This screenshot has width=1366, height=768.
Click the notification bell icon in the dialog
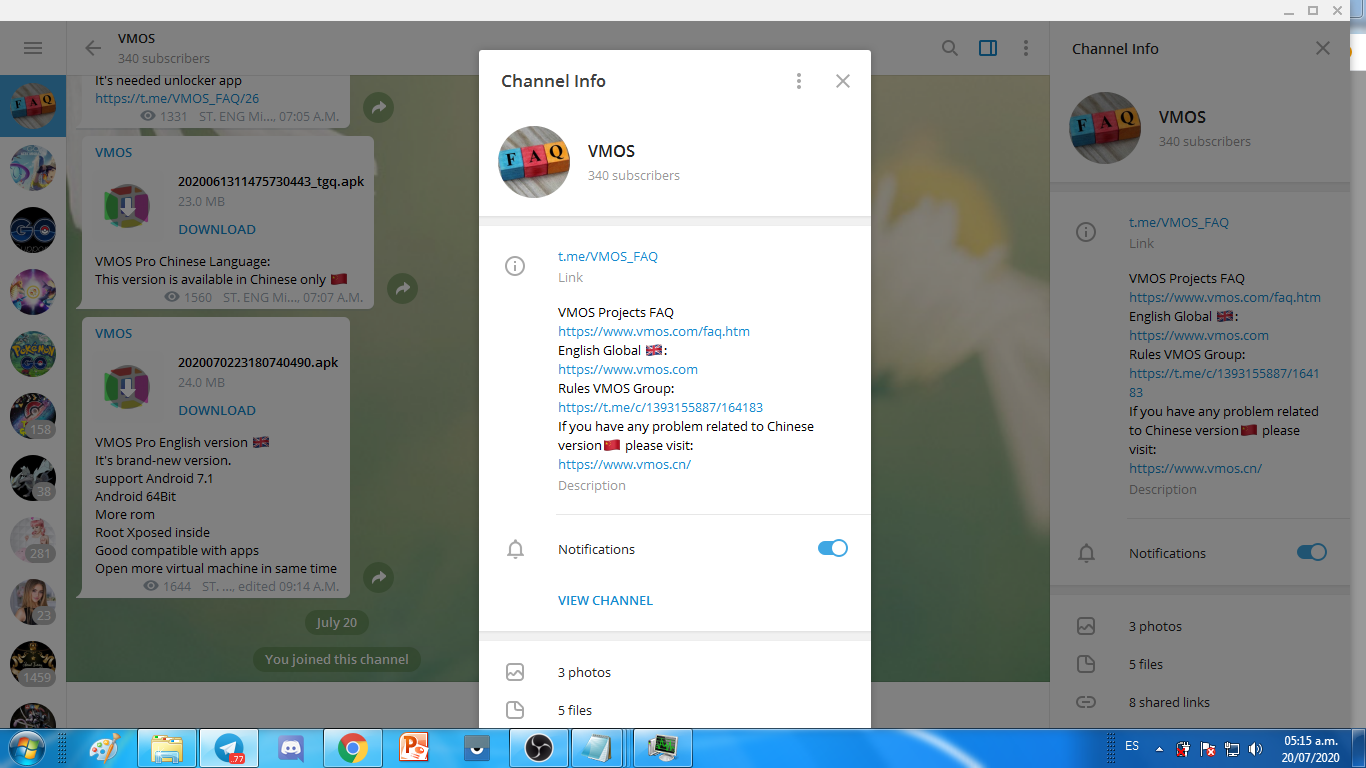click(x=515, y=549)
